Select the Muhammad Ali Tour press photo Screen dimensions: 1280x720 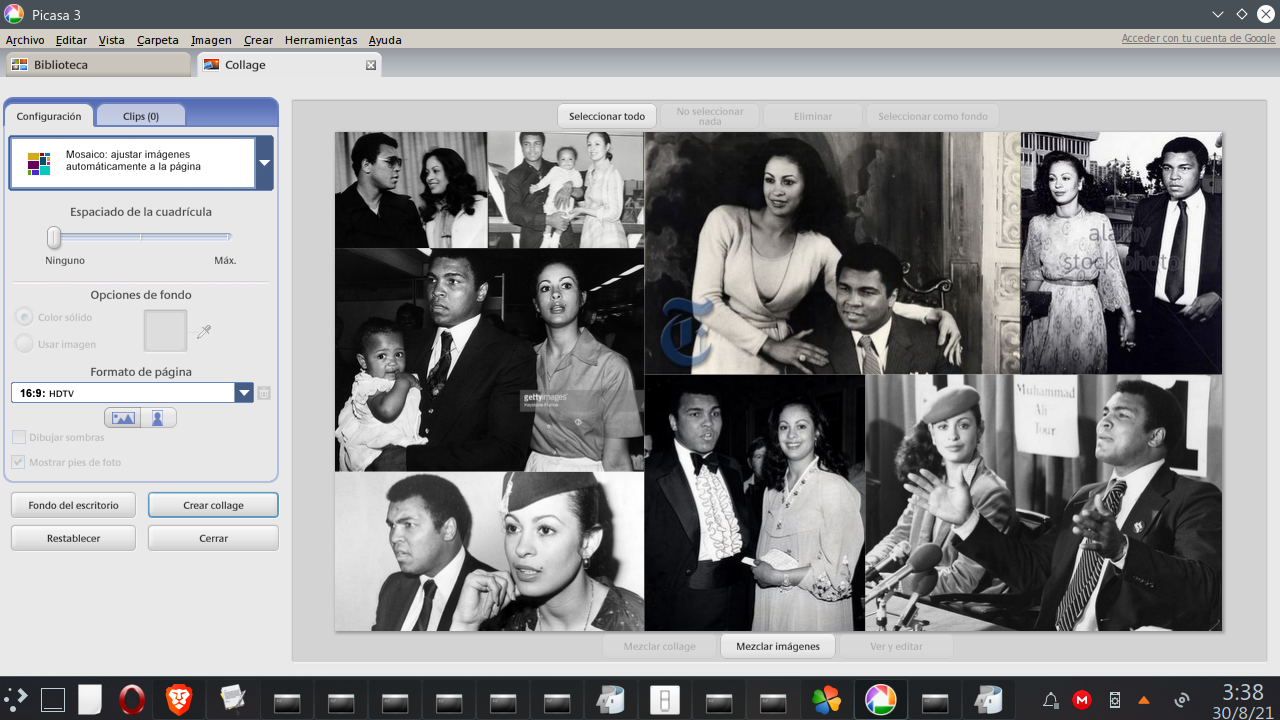click(x=1043, y=503)
